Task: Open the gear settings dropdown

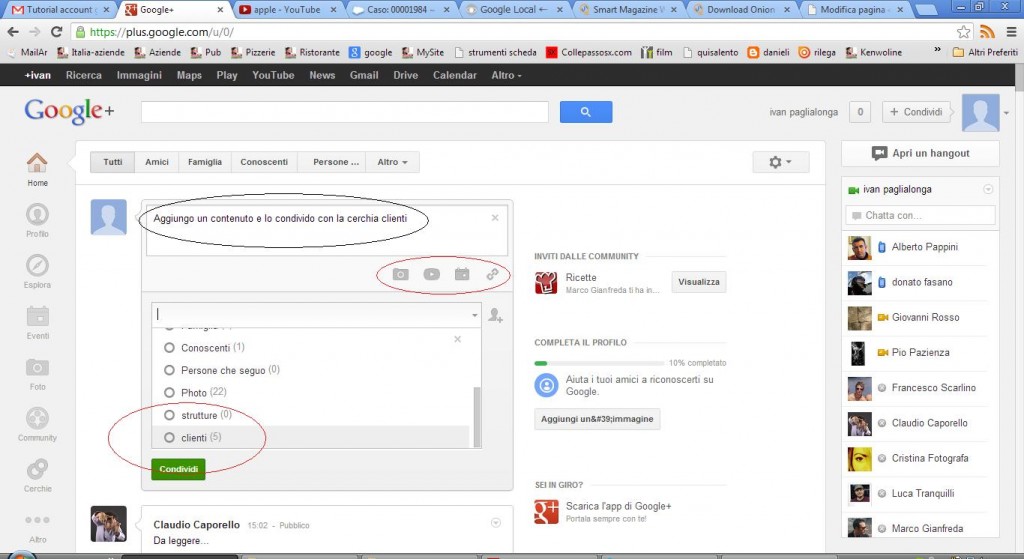Action: click(x=780, y=162)
